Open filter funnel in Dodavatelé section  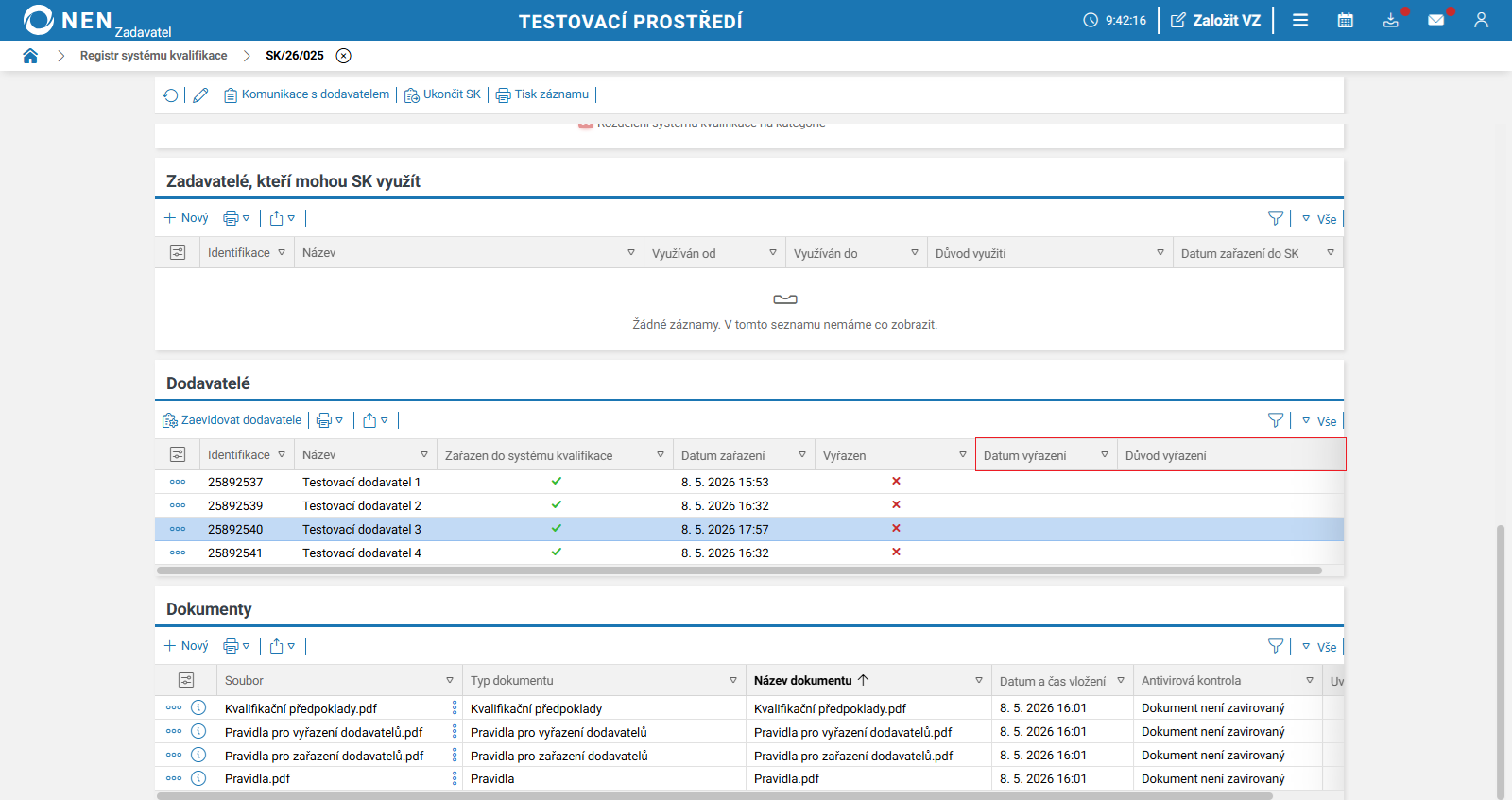tap(1276, 420)
